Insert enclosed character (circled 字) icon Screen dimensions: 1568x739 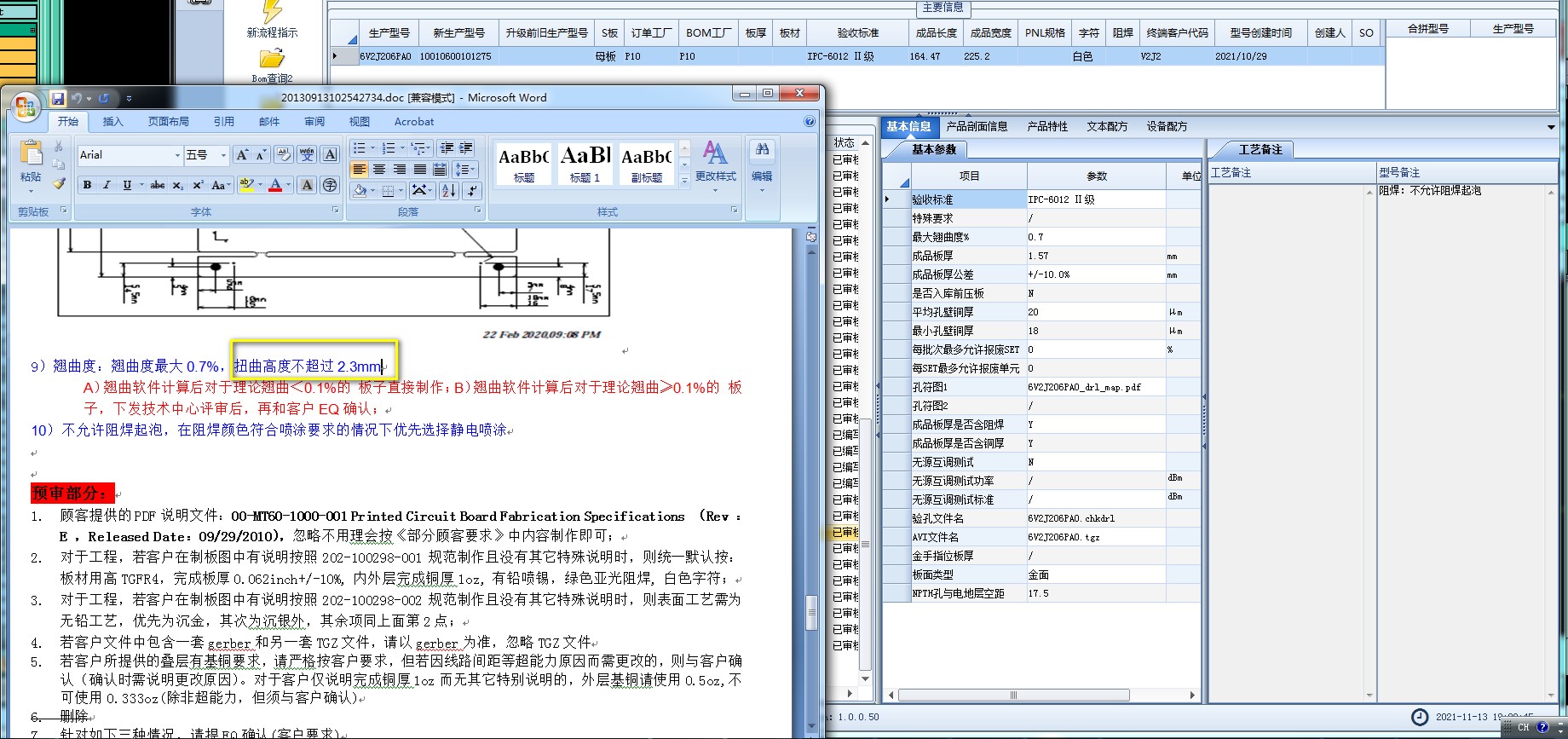pos(331,185)
